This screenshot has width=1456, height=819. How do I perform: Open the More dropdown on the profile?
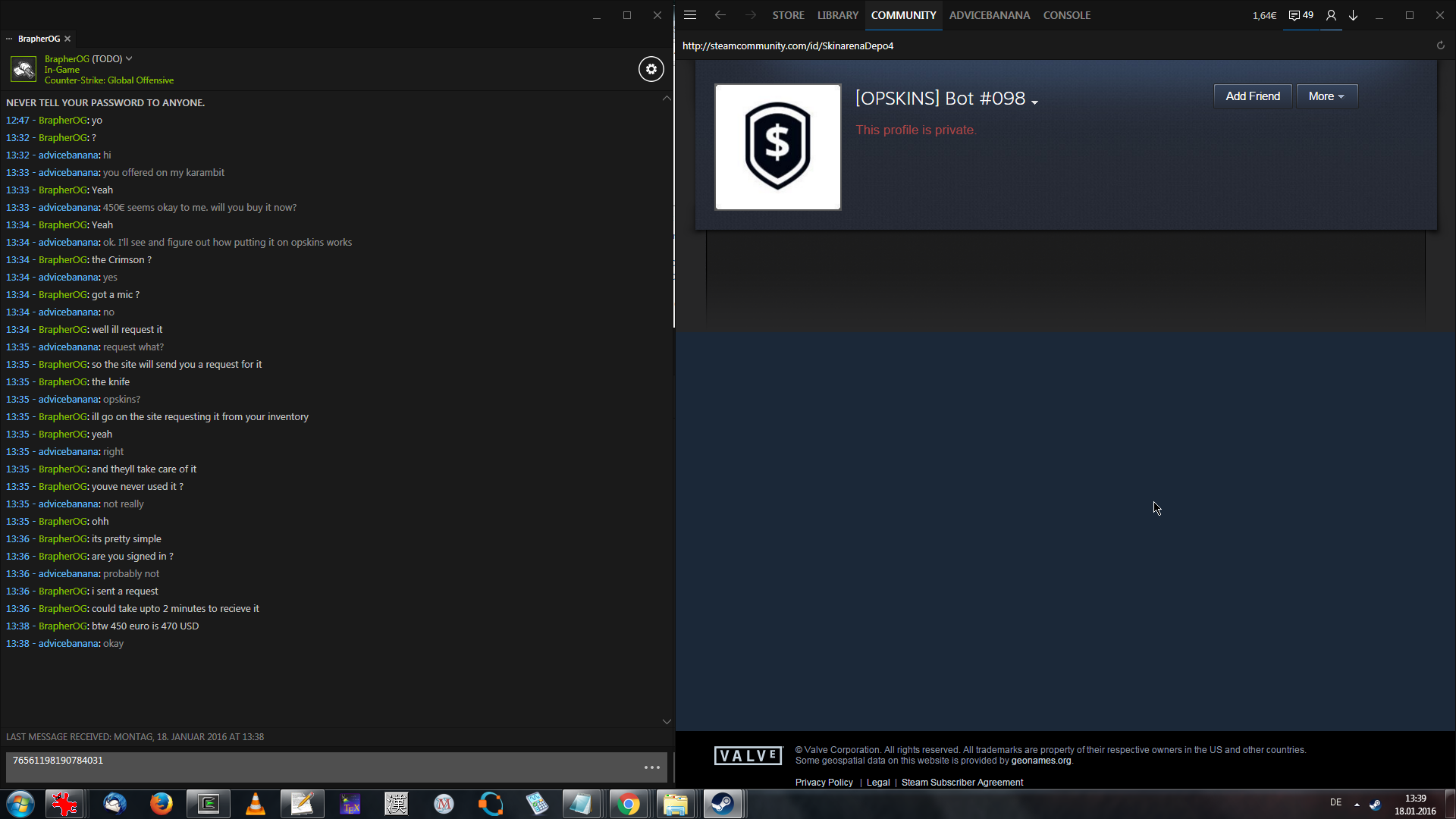tap(1326, 96)
